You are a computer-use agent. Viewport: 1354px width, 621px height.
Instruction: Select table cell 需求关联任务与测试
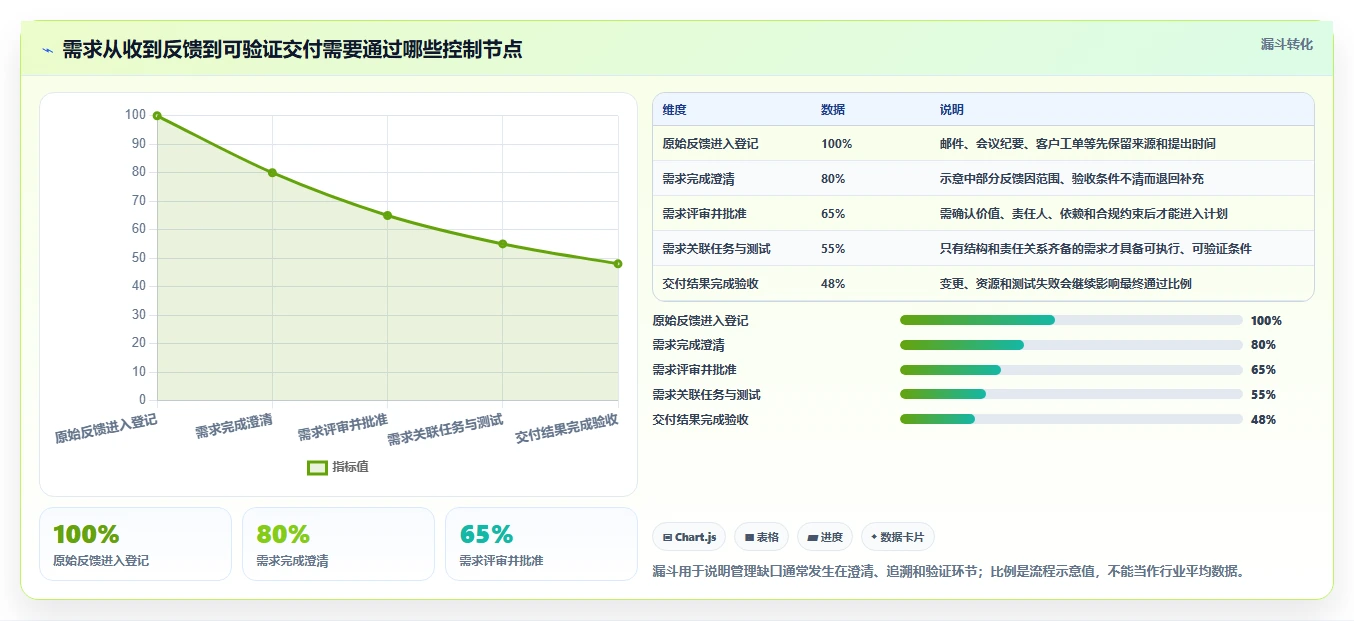click(x=716, y=249)
